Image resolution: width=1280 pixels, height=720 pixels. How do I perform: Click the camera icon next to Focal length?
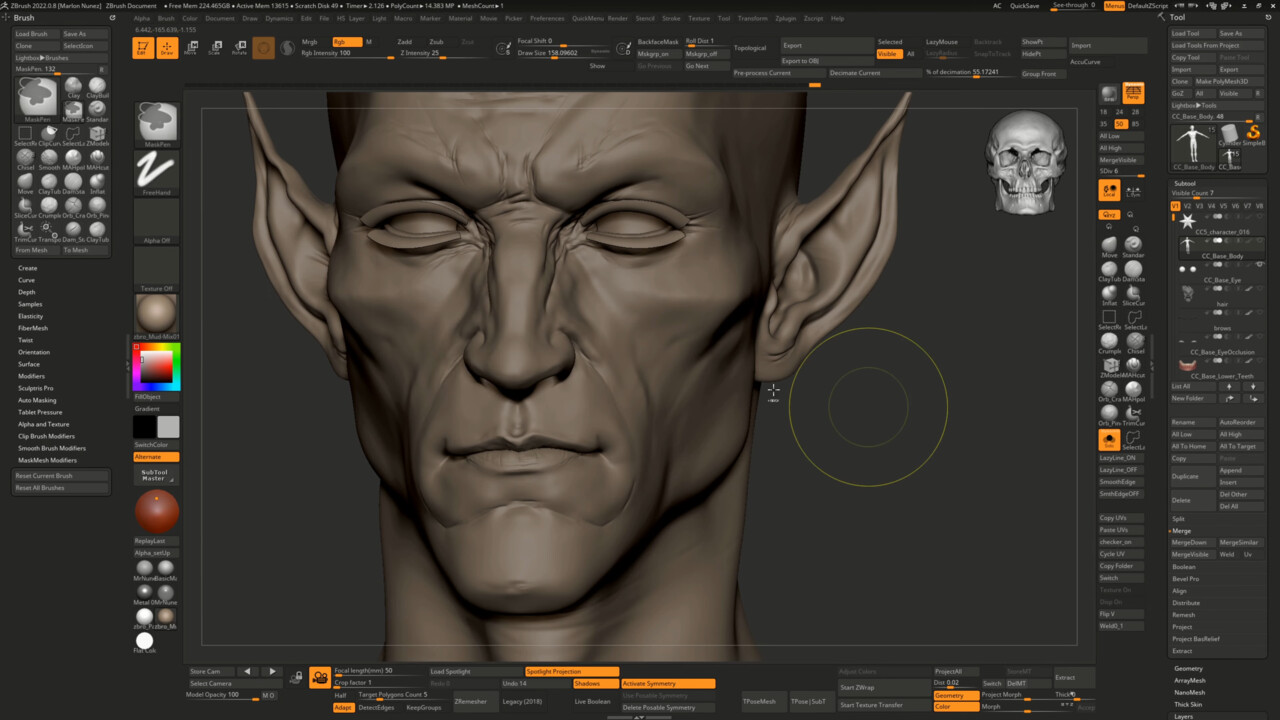click(x=320, y=678)
